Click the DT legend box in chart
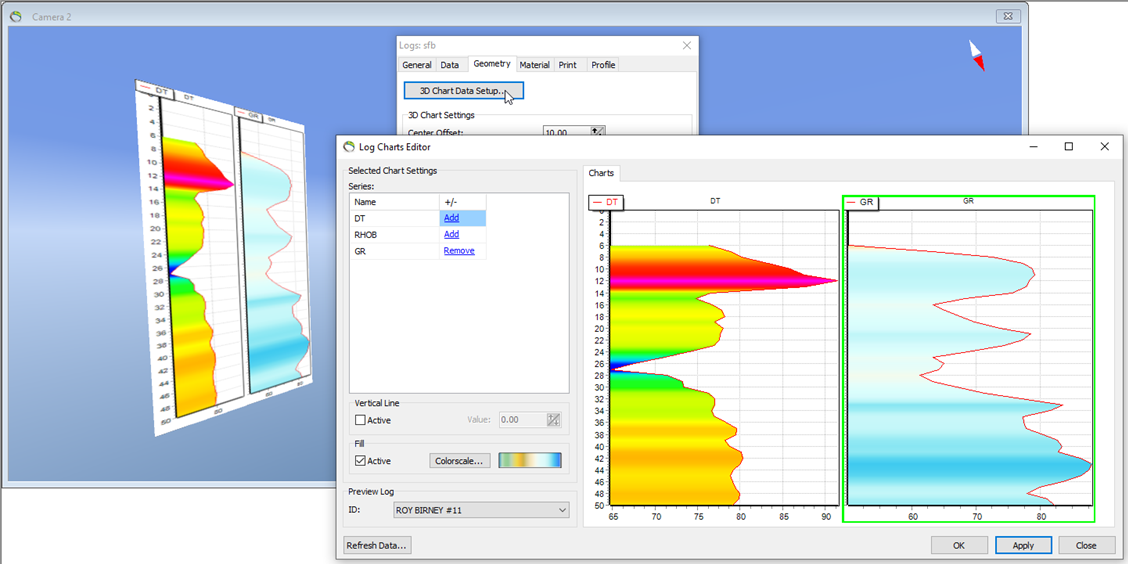This screenshot has height=564, width=1128. click(606, 203)
